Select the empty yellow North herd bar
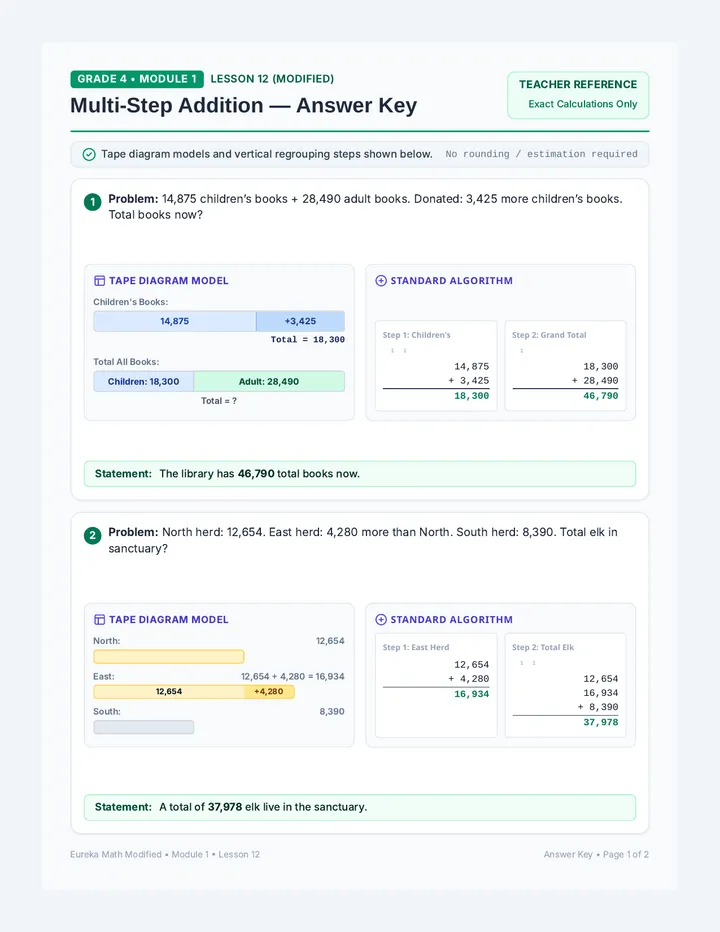The image size is (720, 932). pos(169,656)
